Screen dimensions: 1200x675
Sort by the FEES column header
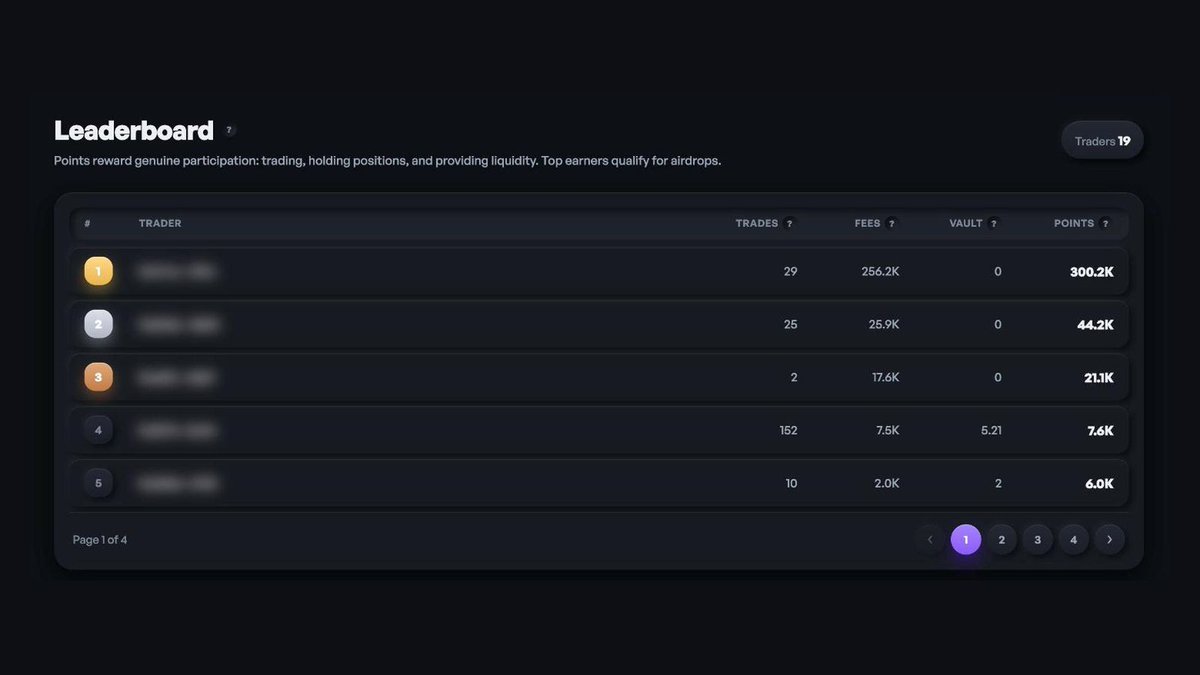(868, 223)
